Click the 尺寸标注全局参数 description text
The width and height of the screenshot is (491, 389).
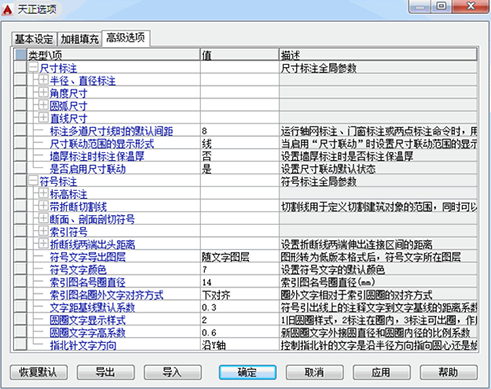click(319, 68)
